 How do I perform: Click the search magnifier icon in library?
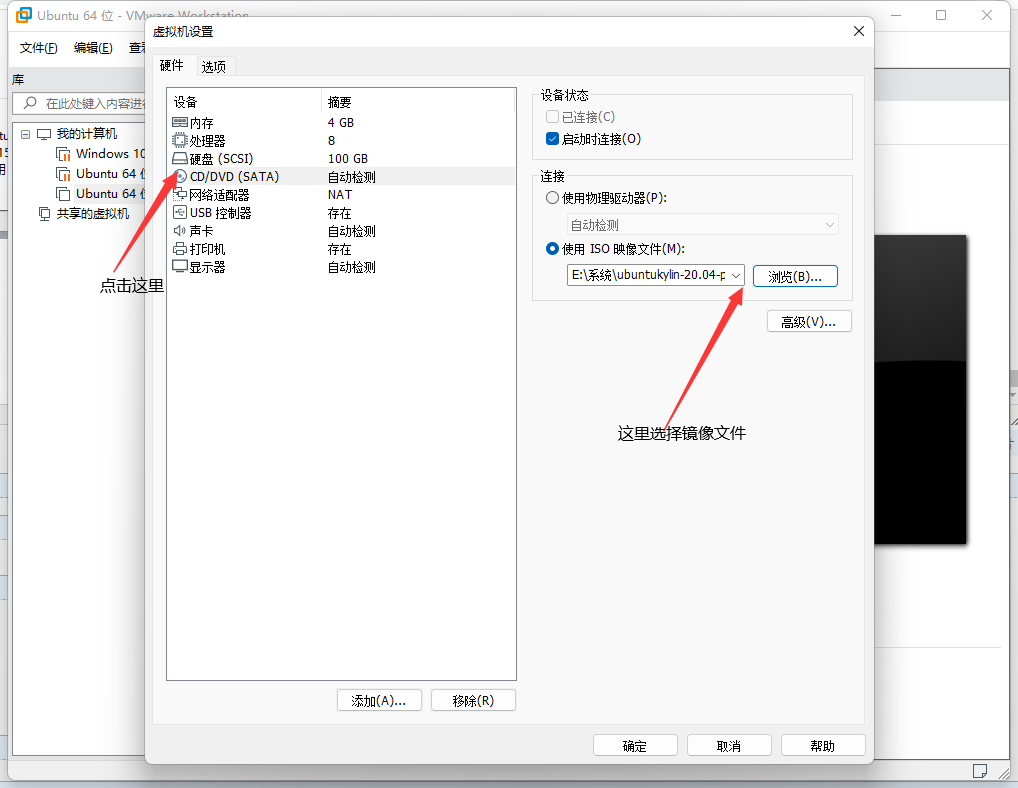click(30, 103)
